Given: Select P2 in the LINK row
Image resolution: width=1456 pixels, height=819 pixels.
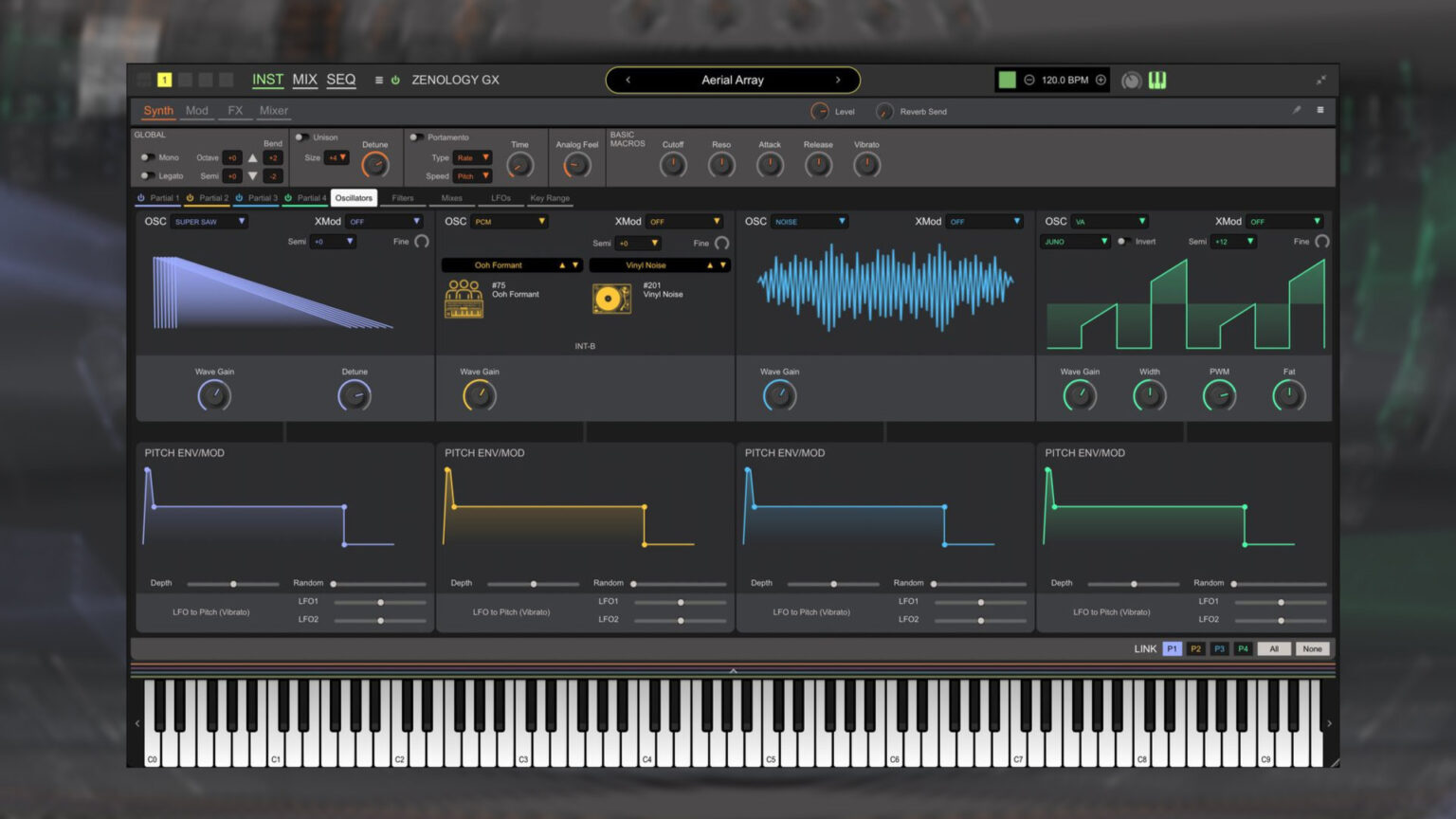Looking at the screenshot, I should [x=1195, y=649].
